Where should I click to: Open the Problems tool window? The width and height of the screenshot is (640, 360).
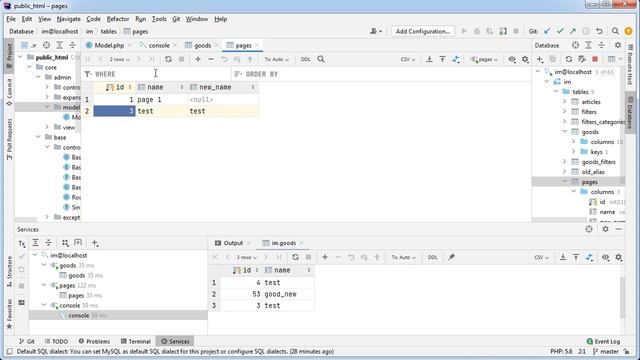tap(94, 341)
